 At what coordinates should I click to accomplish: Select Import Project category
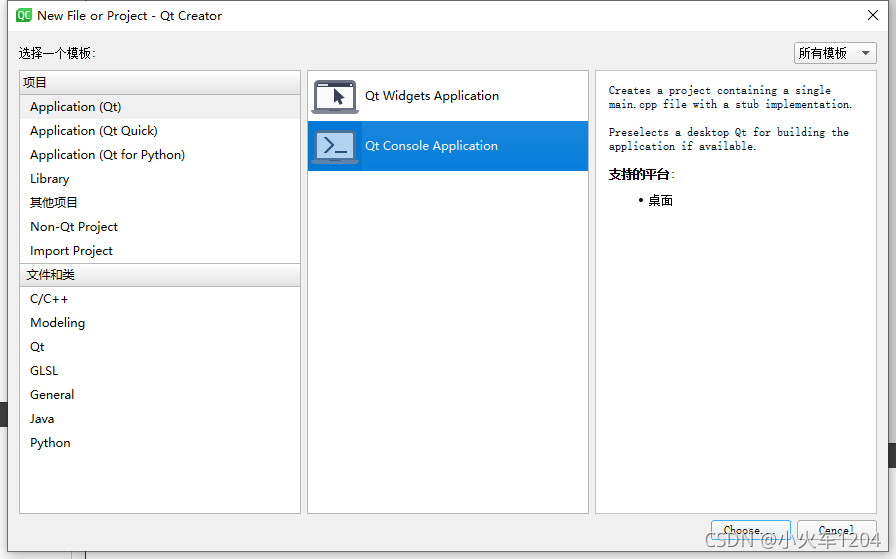coord(159,251)
